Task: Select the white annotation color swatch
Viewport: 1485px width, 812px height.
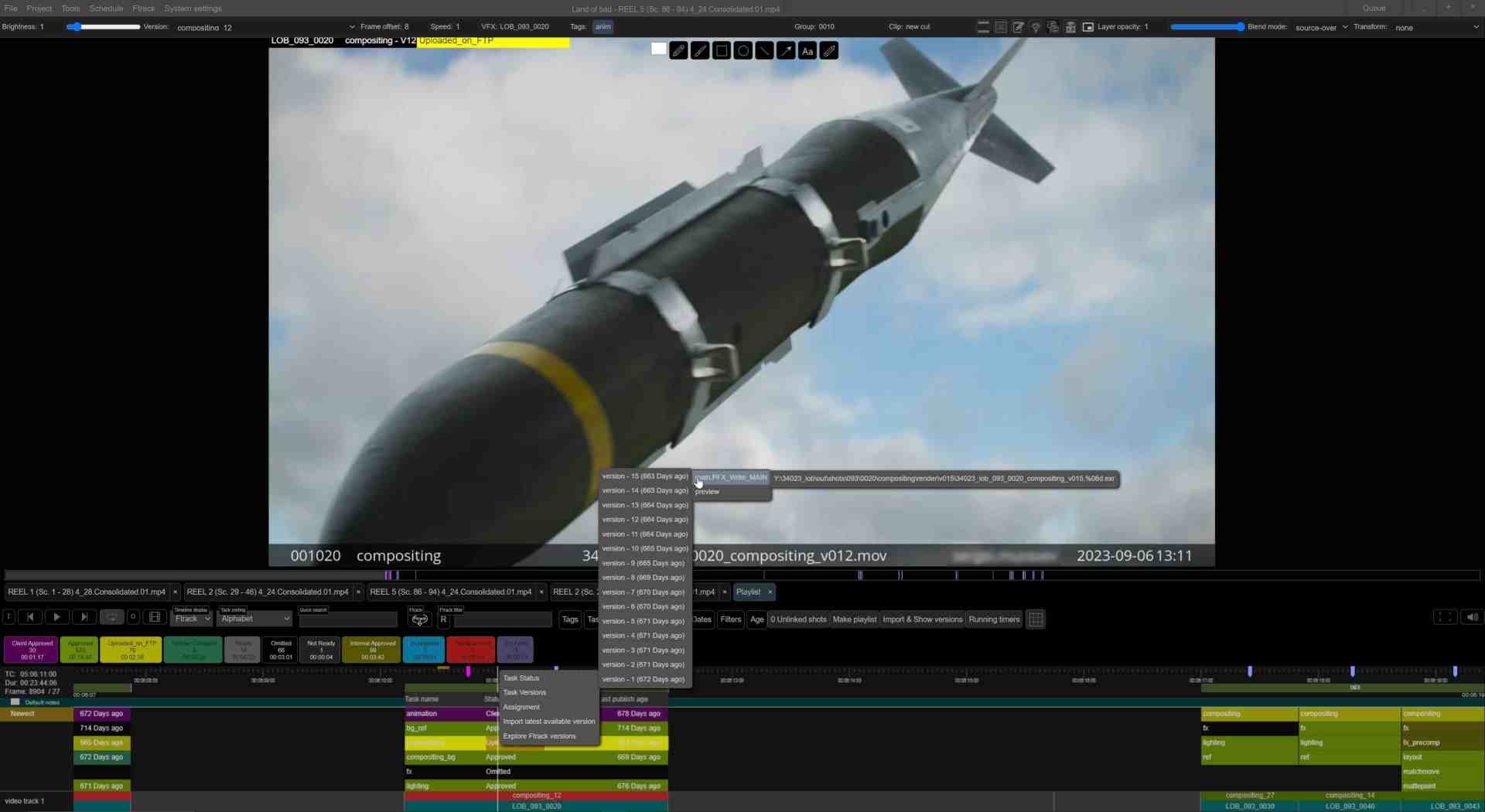Action: click(658, 49)
